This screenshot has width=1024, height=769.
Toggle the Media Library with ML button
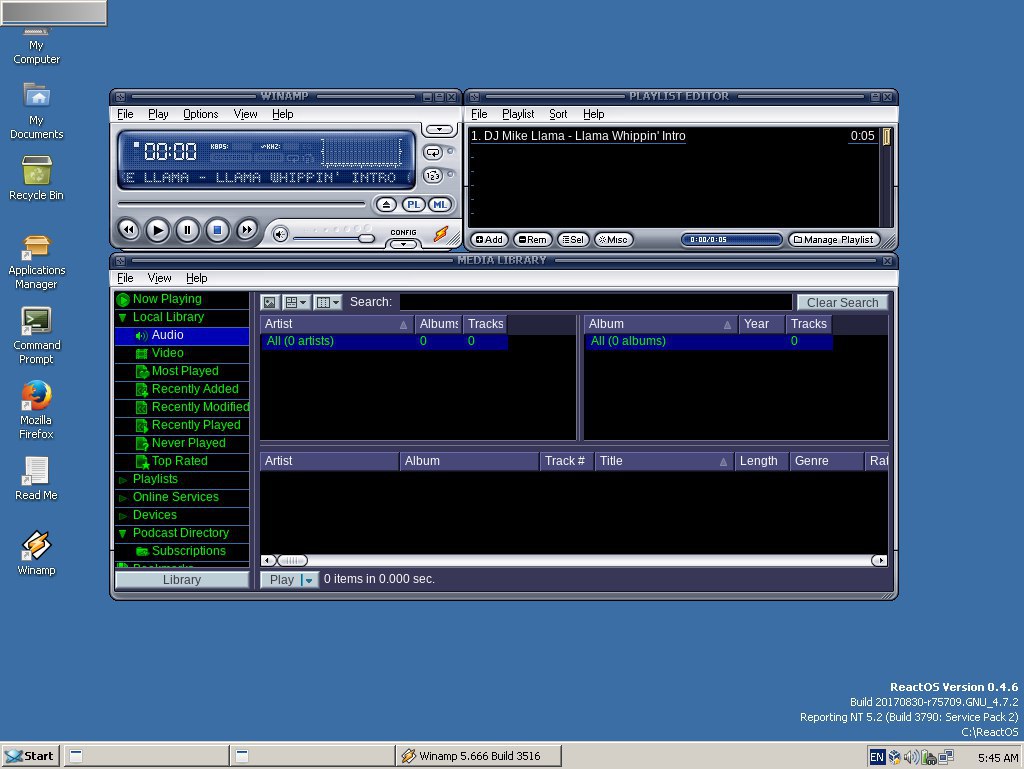tap(440, 204)
